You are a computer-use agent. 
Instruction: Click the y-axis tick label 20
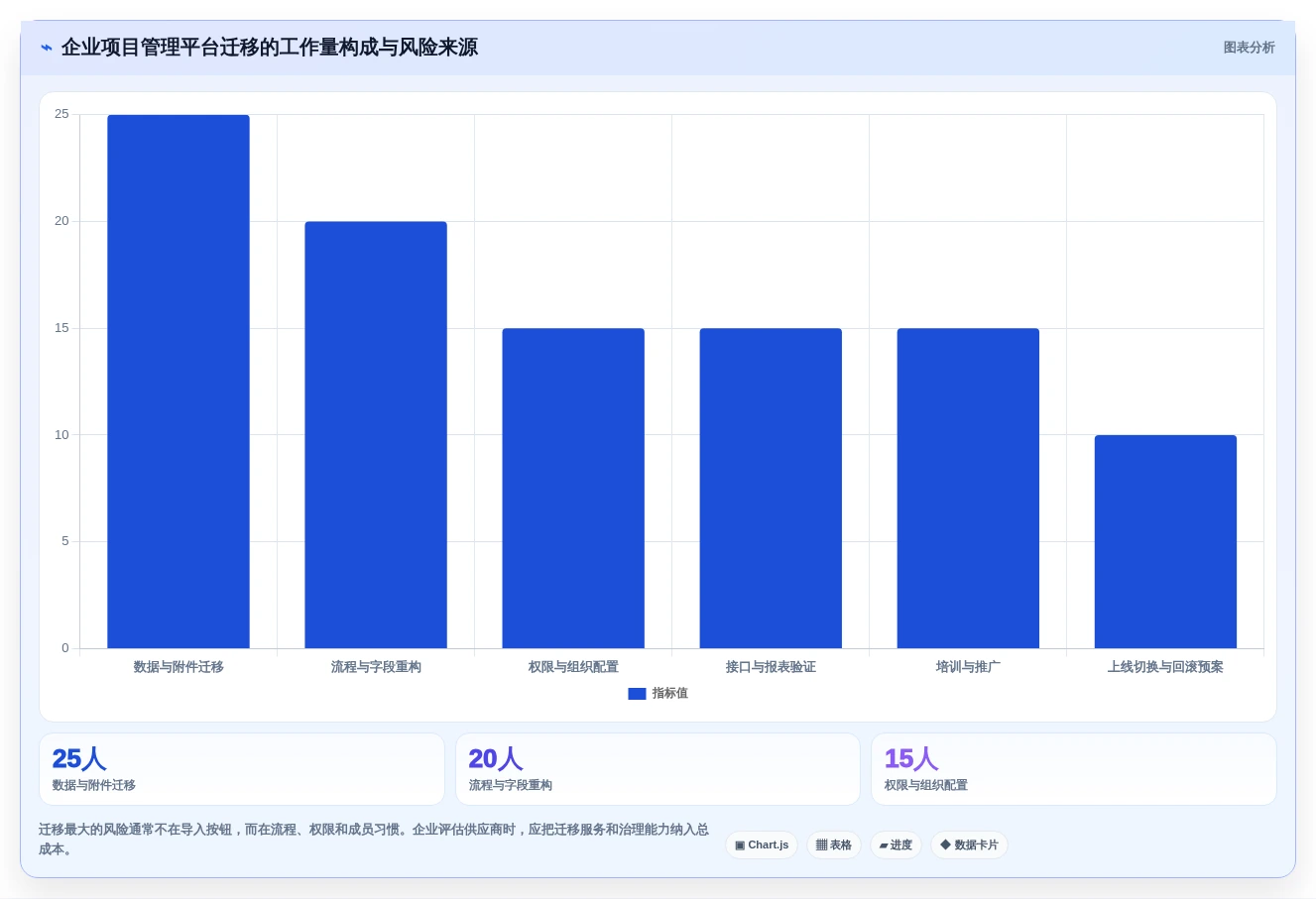(x=61, y=221)
